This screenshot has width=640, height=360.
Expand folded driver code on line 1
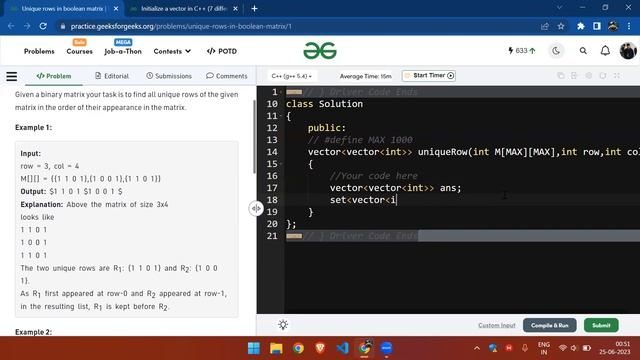click(294, 92)
